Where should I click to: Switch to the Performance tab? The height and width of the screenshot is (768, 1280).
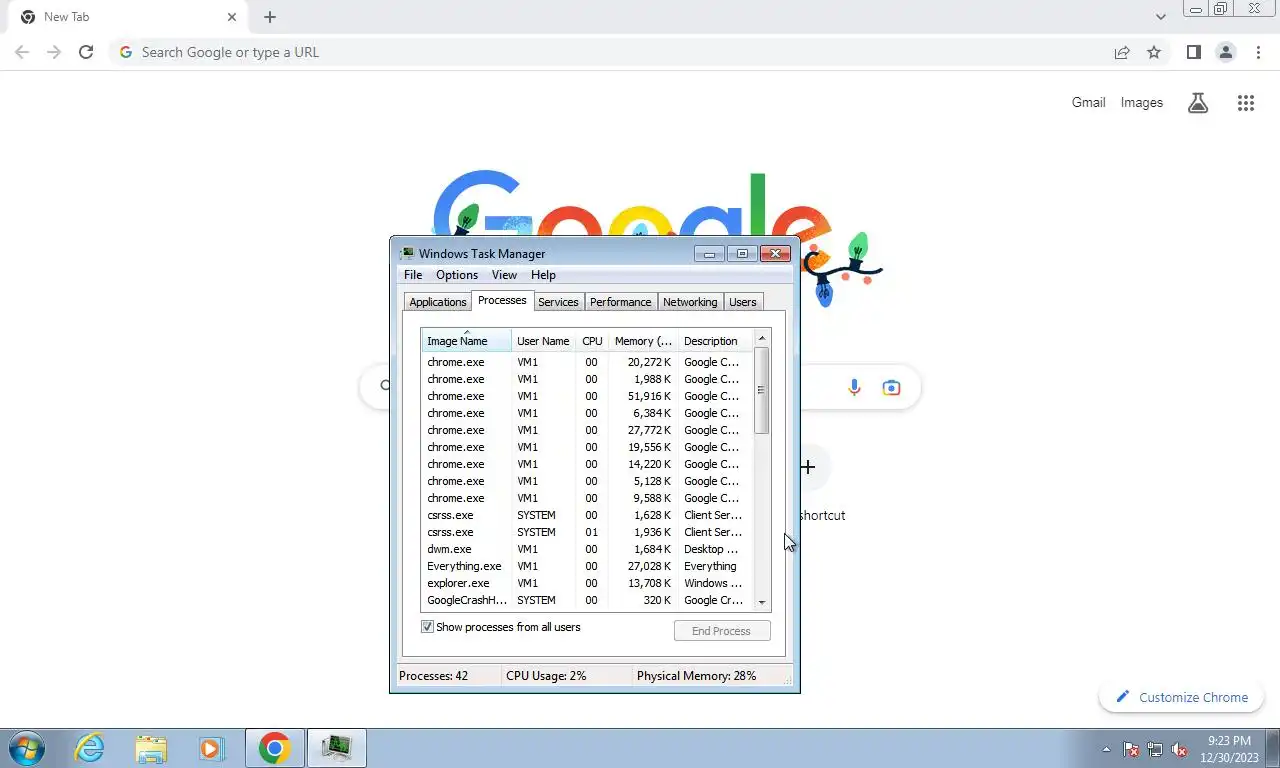pyautogui.click(x=620, y=302)
